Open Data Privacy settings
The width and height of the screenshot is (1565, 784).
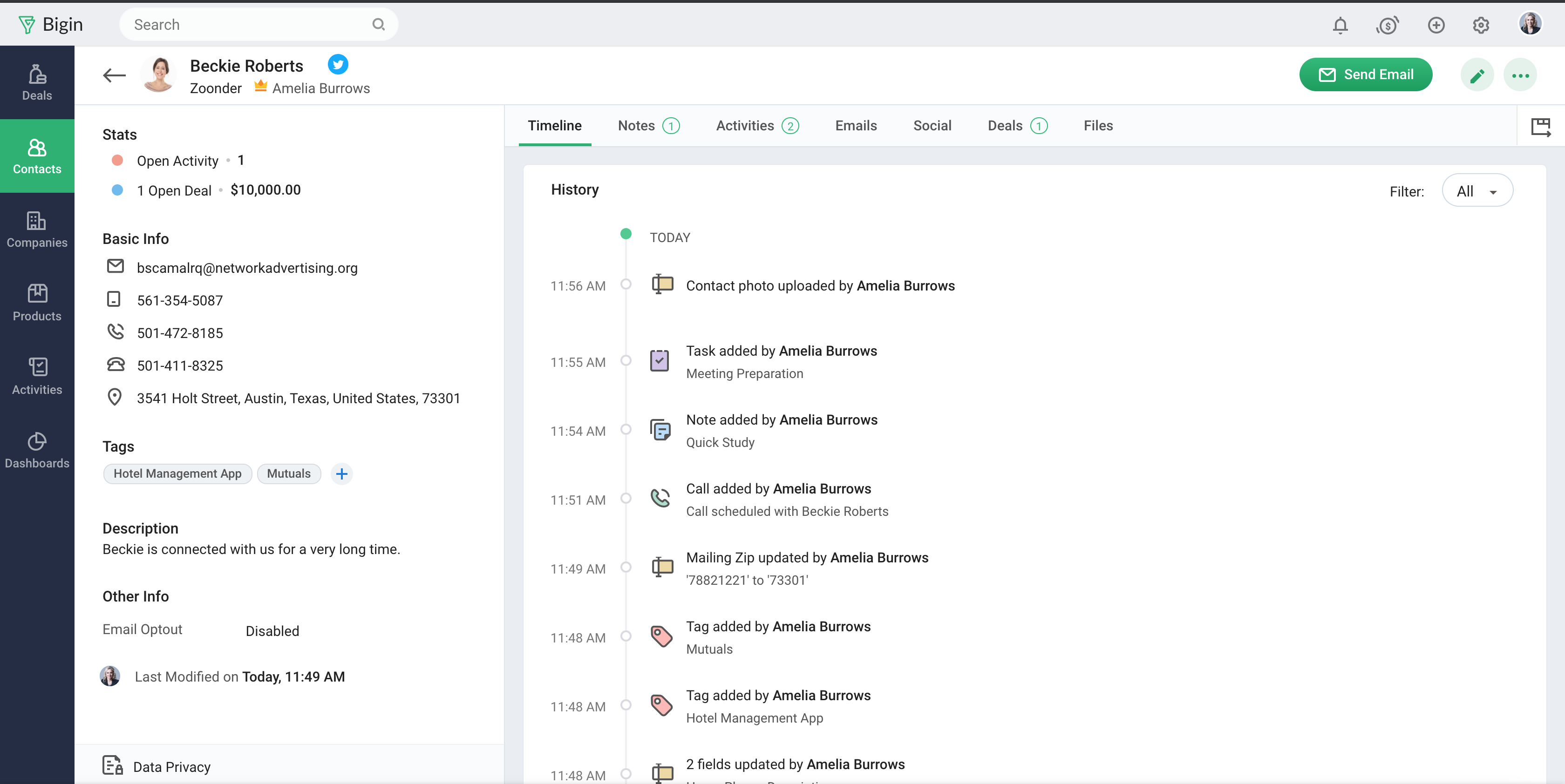pyautogui.click(x=172, y=766)
